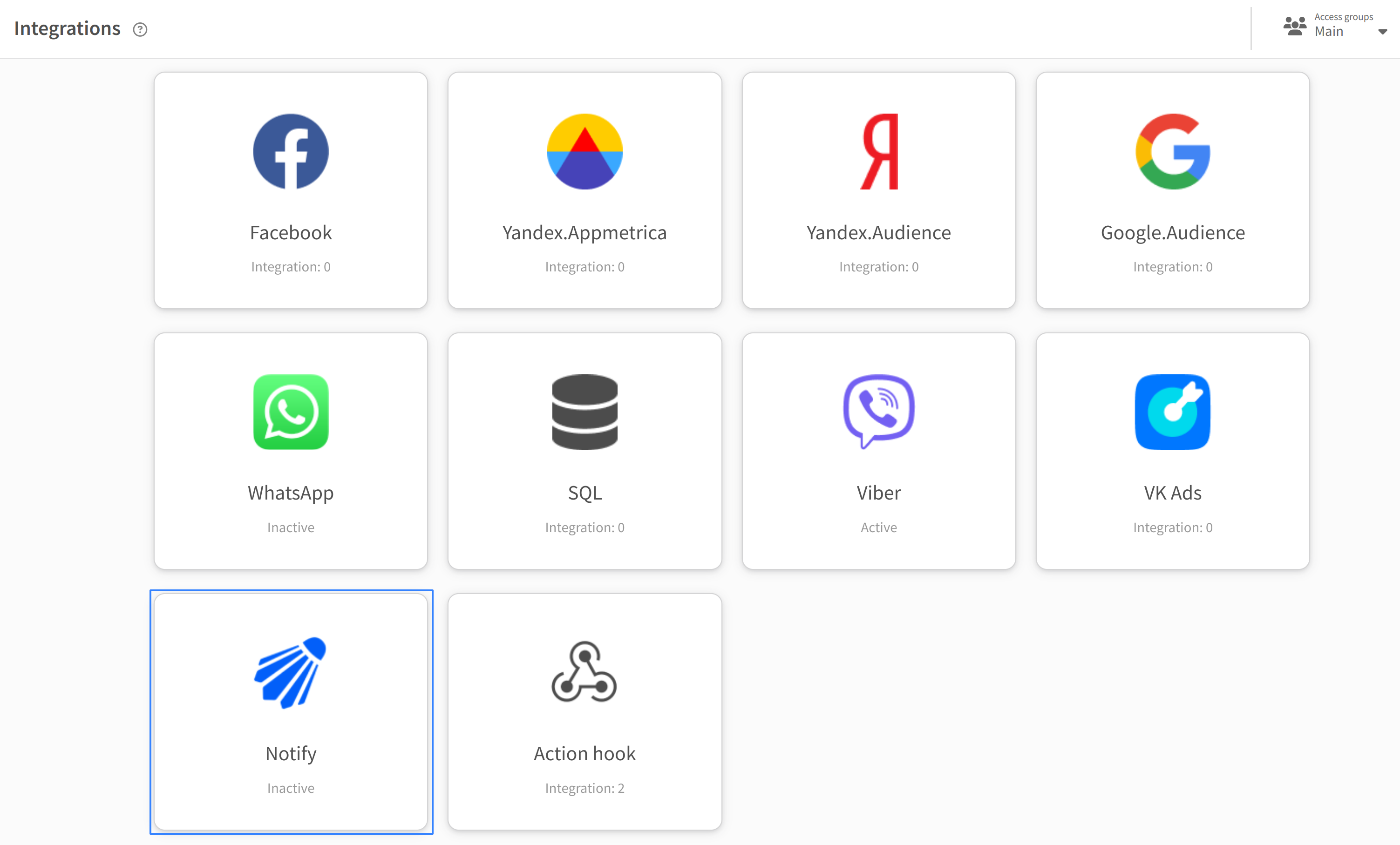Open the SQL card title
The width and height of the screenshot is (1400, 845).
pos(584,493)
